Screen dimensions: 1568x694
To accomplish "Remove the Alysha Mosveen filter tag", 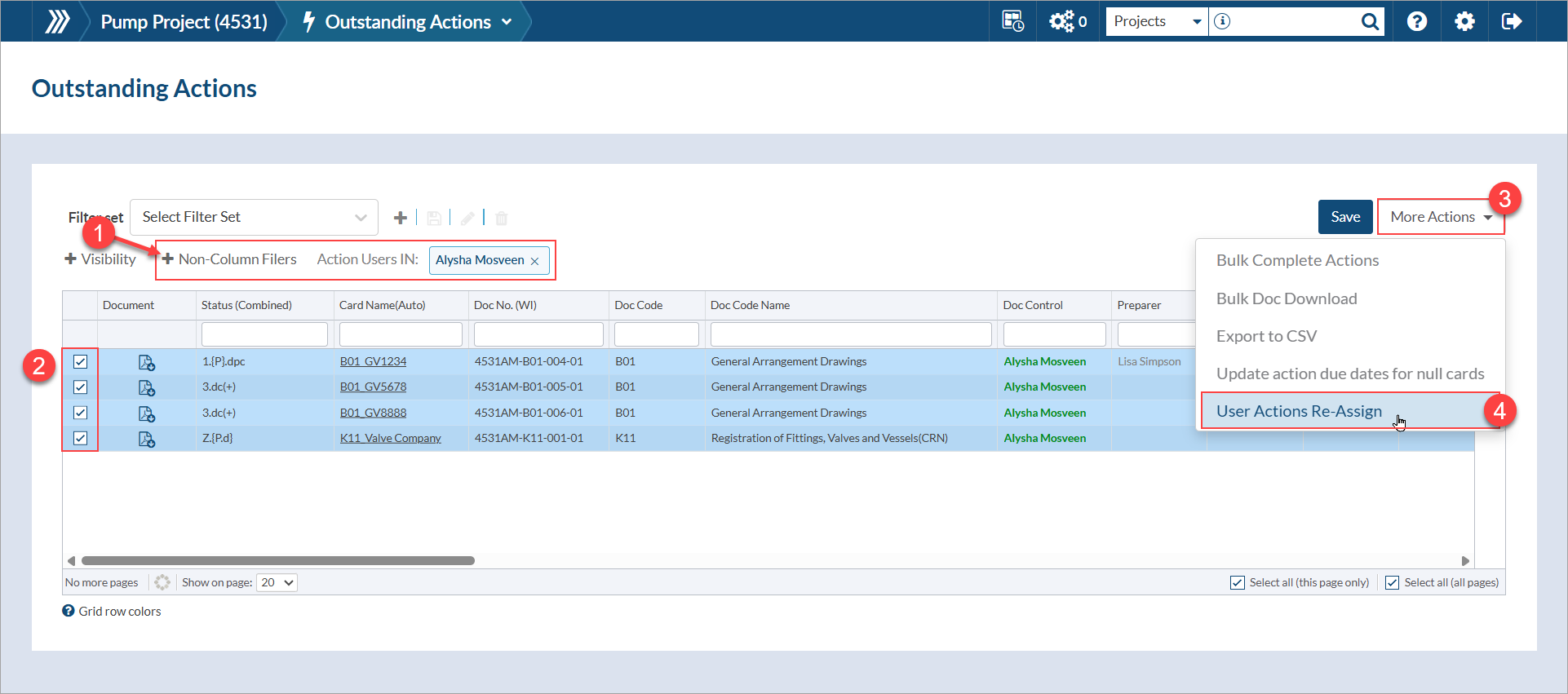I will pos(535,261).
